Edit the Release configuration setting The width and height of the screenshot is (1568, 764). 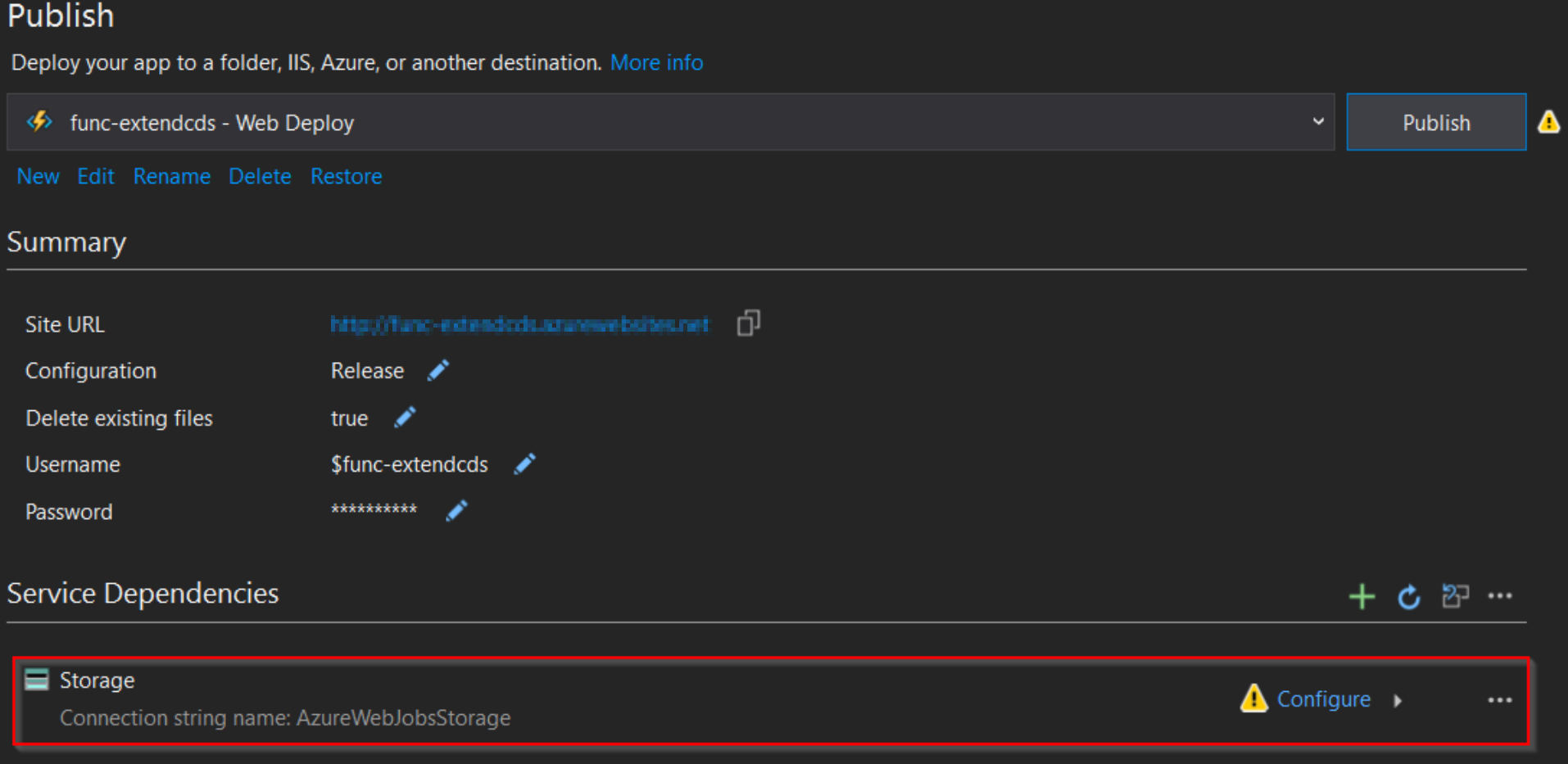tap(438, 371)
